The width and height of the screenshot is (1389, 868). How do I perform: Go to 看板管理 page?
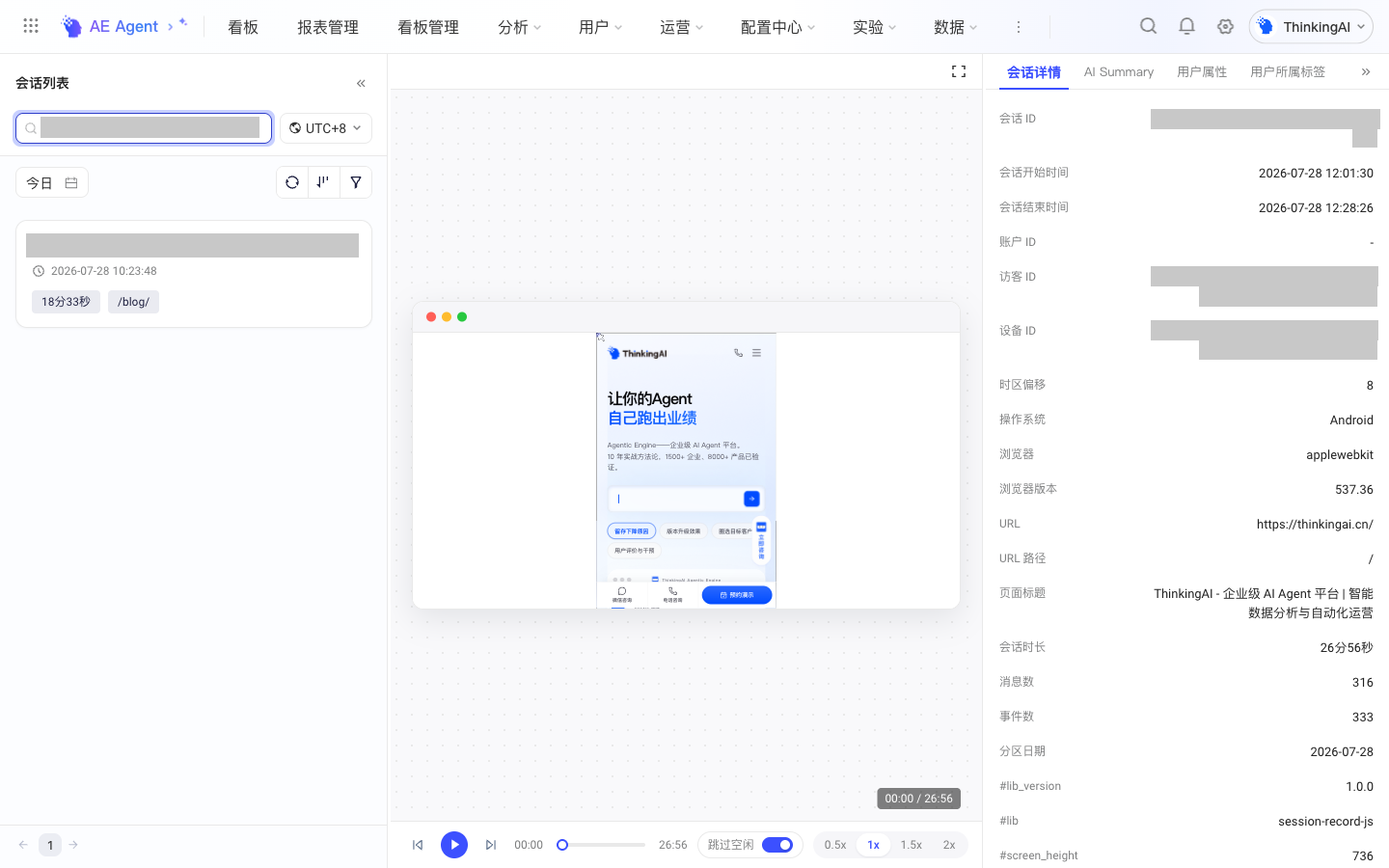coord(428,27)
